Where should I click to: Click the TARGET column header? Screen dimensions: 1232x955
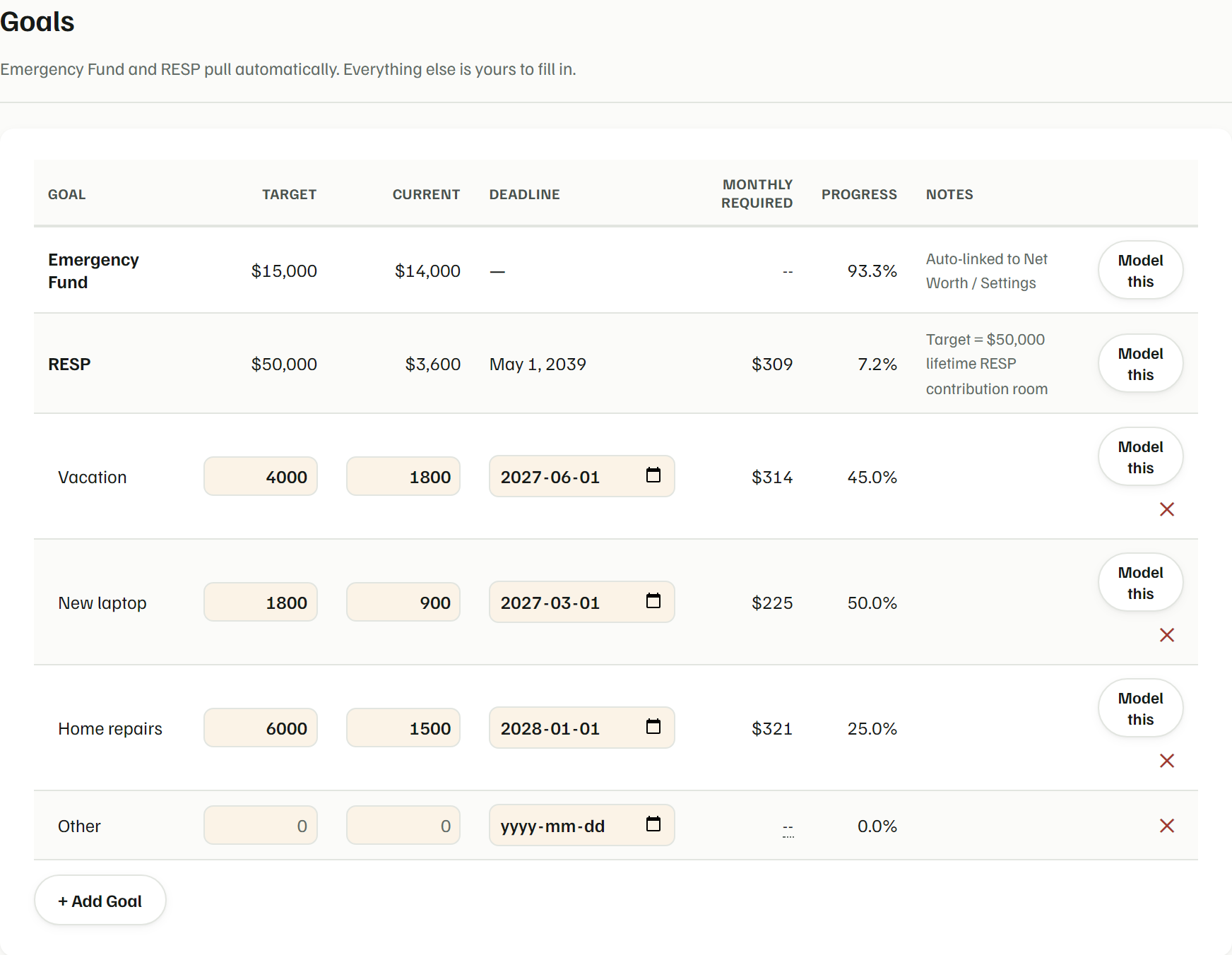point(289,195)
